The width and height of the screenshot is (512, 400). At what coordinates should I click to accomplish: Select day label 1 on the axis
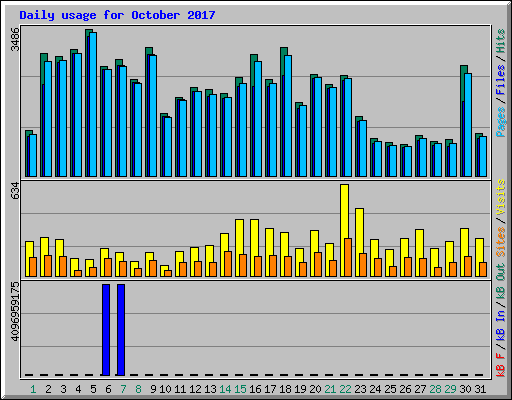pyautogui.click(x=33, y=389)
